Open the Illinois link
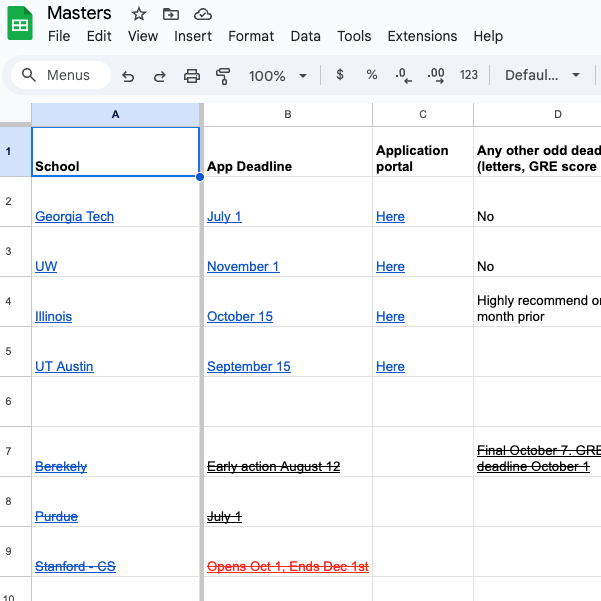Image resolution: width=601 pixels, height=601 pixels. point(53,317)
